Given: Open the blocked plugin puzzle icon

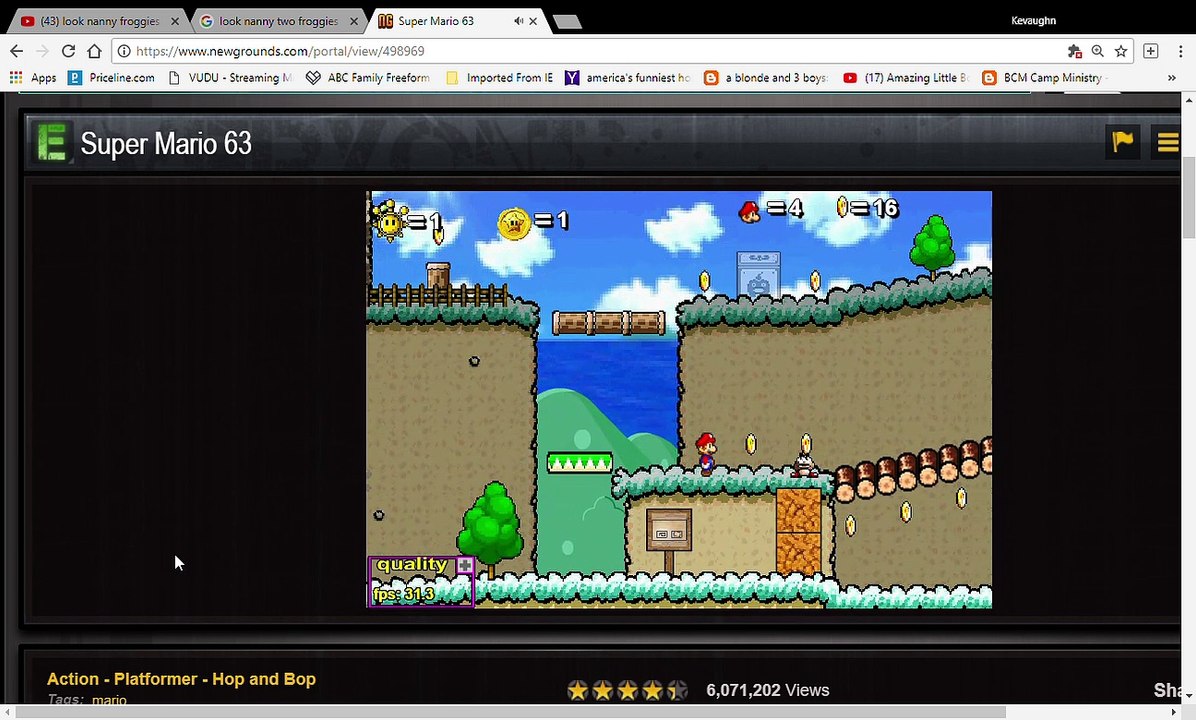Looking at the screenshot, I should 1075,51.
